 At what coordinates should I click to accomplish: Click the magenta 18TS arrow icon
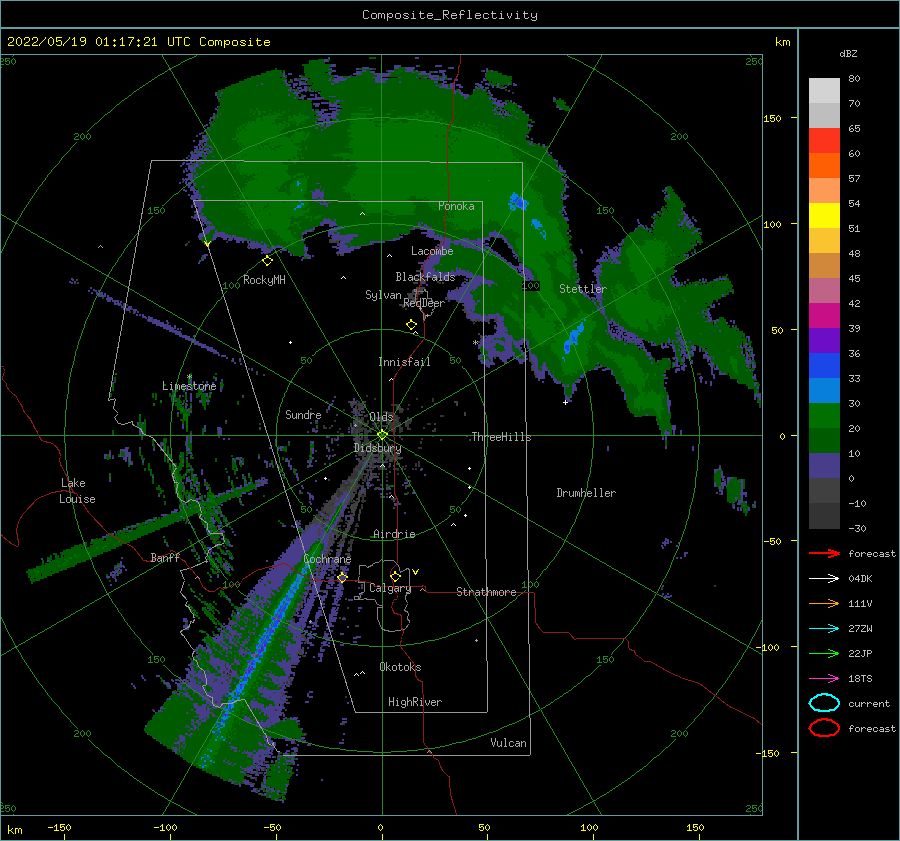tap(824, 679)
